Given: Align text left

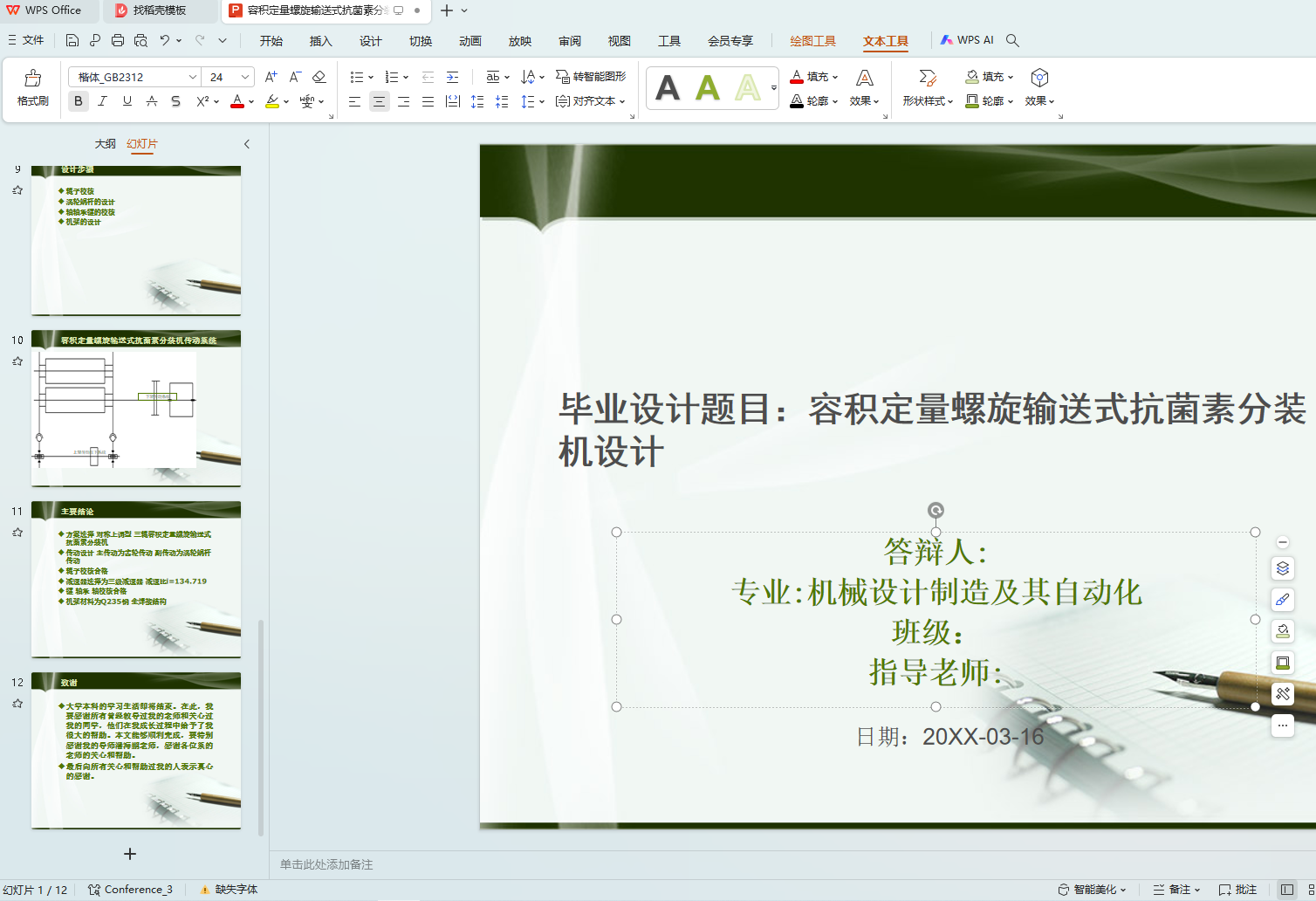Looking at the screenshot, I should click(x=354, y=101).
